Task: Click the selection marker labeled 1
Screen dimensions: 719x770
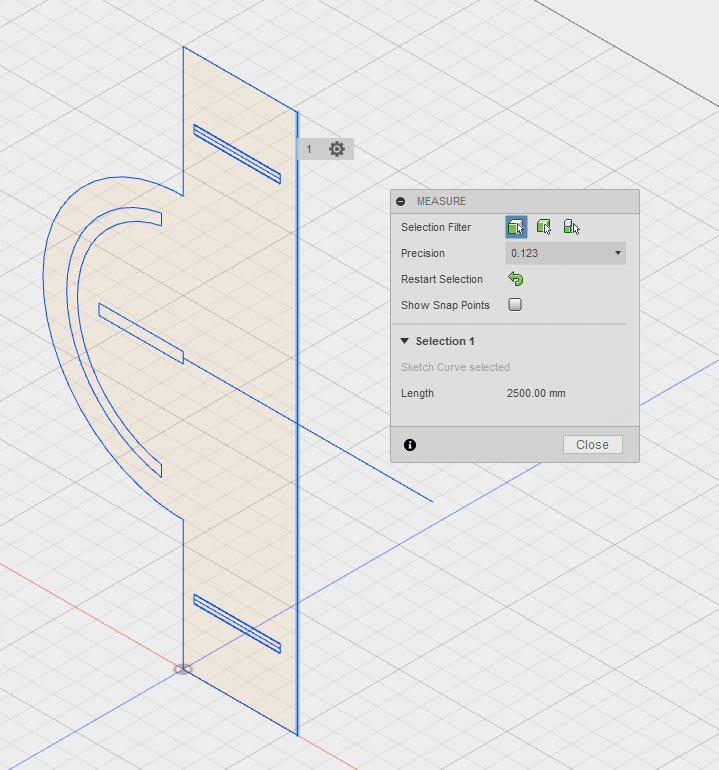Action: tap(309, 149)
